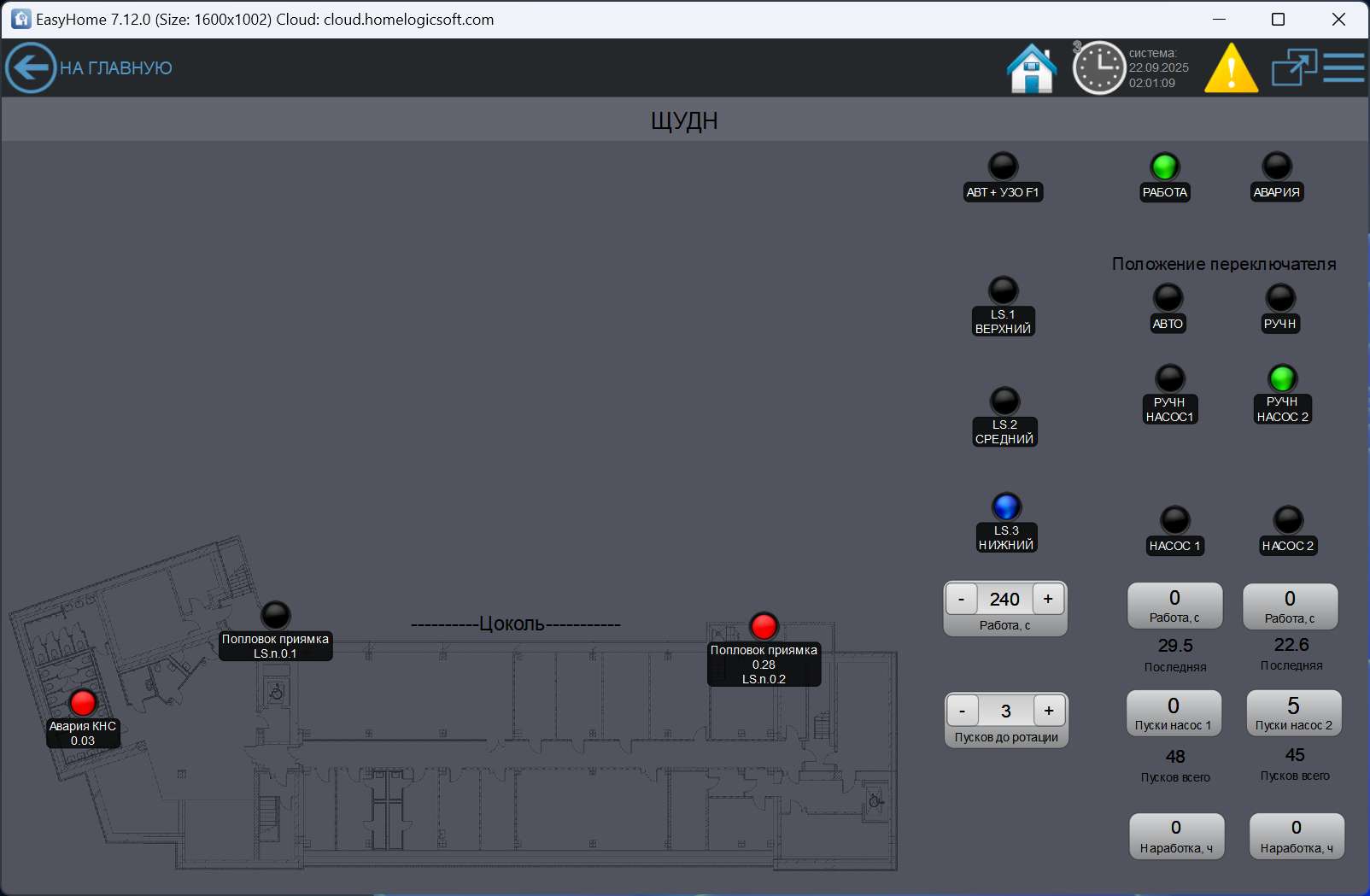Screen dimensions: 1370x896
Task: Click the 240 Работа value field
Action: tap(1004, 600)
